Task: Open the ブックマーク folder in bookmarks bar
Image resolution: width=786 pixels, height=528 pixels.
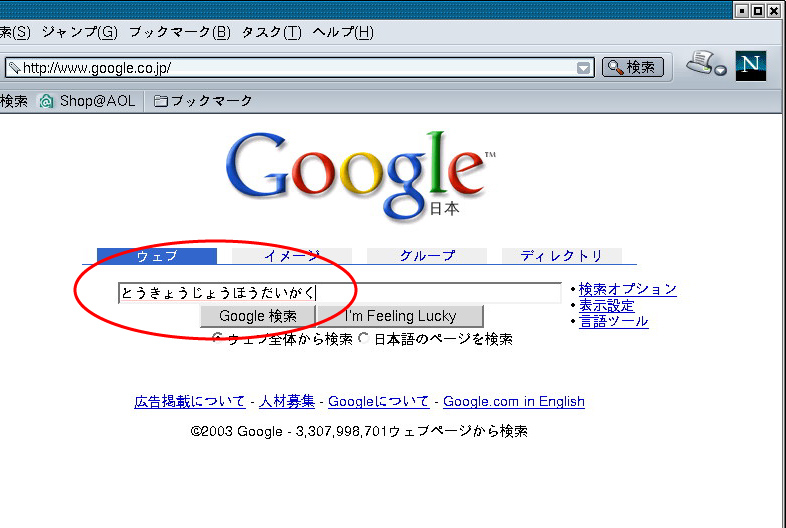Action: click(203, 101)
